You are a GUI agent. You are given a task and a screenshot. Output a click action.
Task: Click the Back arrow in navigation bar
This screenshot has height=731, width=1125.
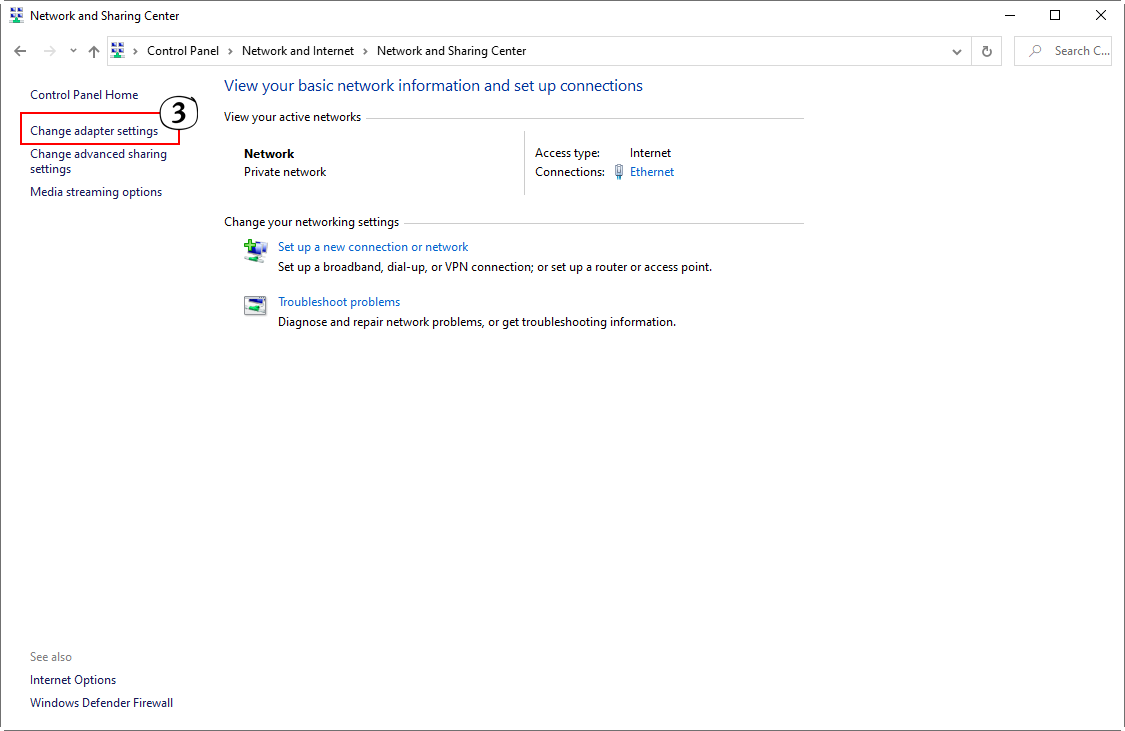pyautogui.click(x=20, y=51)
